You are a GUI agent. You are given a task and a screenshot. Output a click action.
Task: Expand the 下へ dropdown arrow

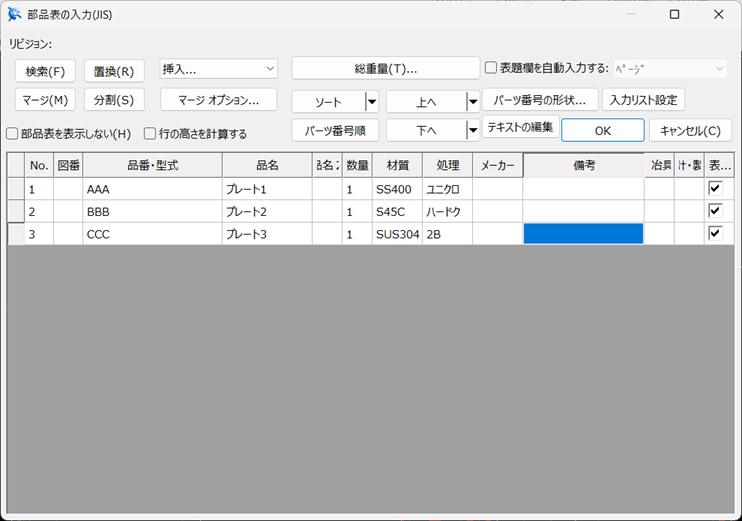coord(473,130)
